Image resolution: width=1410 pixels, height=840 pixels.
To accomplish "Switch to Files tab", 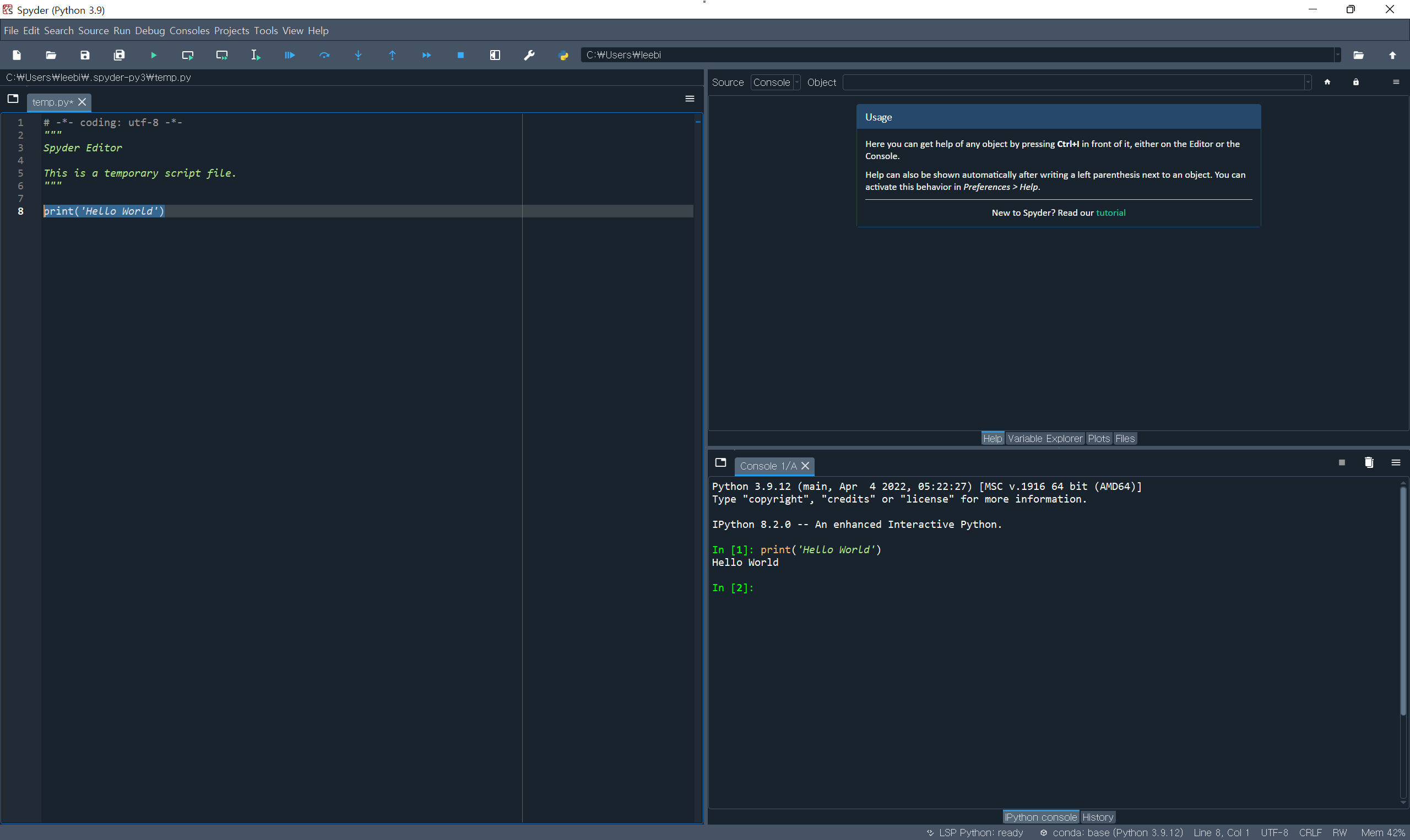I will (1125, 439).
